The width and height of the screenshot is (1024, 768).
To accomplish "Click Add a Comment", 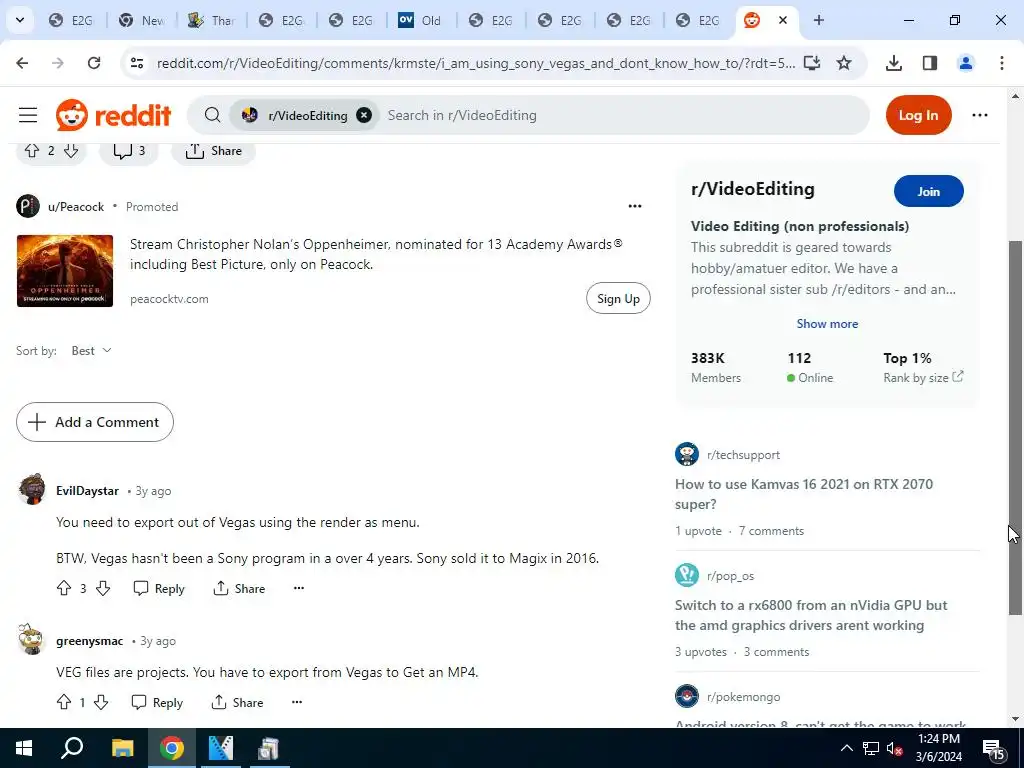I will point(95,422).
